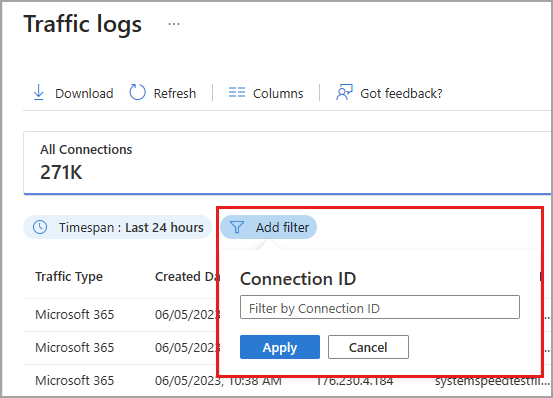Refresh the traffic logs list
The height and width of the screenshot is (398, 553).
tap(163, 93)
